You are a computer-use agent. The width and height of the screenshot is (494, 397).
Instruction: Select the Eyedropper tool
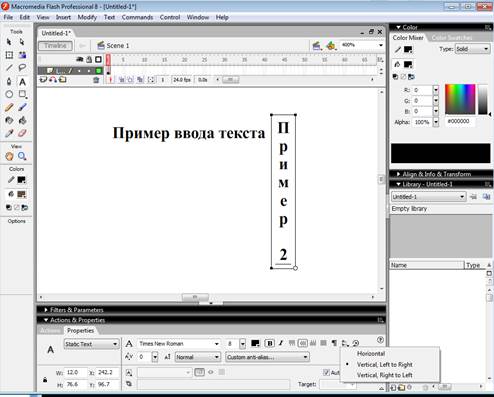9,133
